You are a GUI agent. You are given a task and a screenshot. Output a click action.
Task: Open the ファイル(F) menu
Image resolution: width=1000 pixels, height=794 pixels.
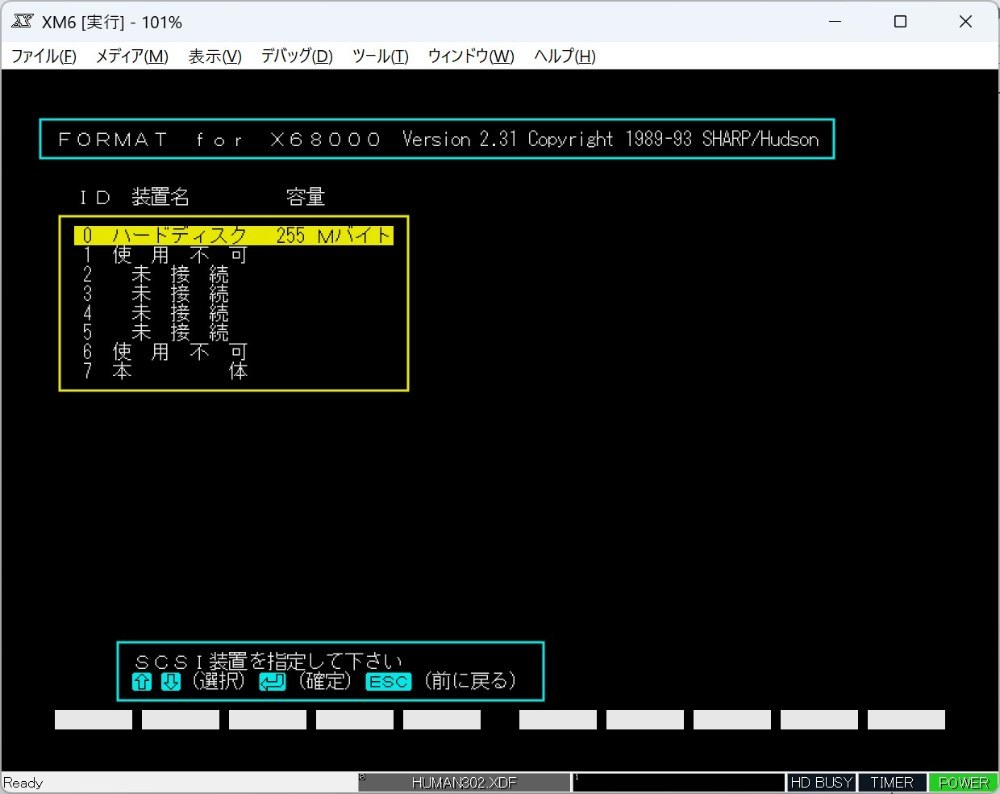(x=43, y=56)
